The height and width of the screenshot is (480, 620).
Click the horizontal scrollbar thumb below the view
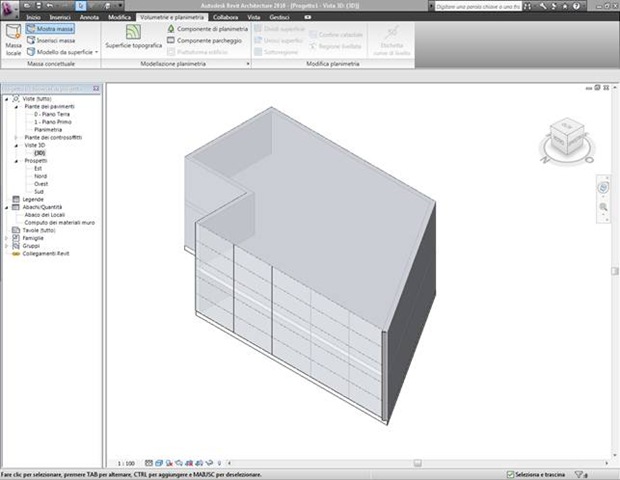click(418, 463)
